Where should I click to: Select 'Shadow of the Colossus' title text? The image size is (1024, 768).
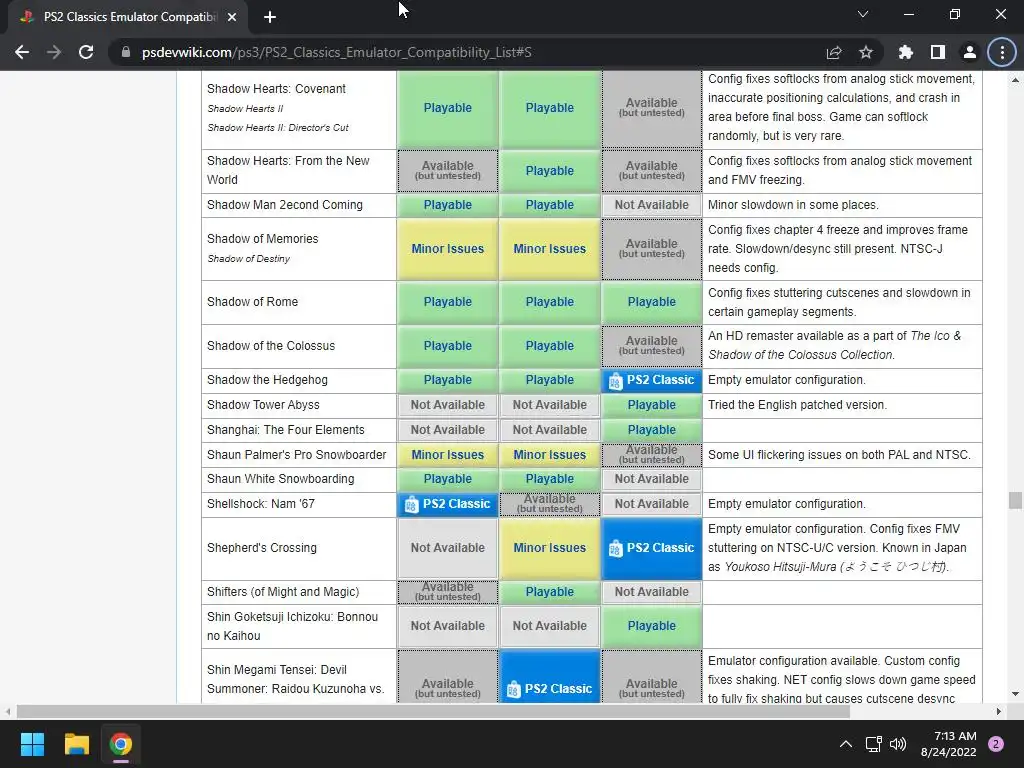[271, 346]
